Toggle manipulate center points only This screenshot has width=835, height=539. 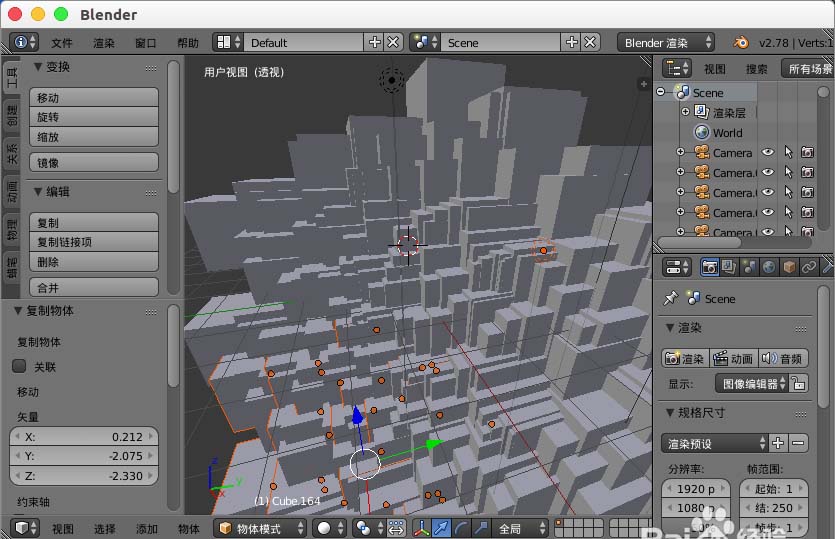point(396,528)
